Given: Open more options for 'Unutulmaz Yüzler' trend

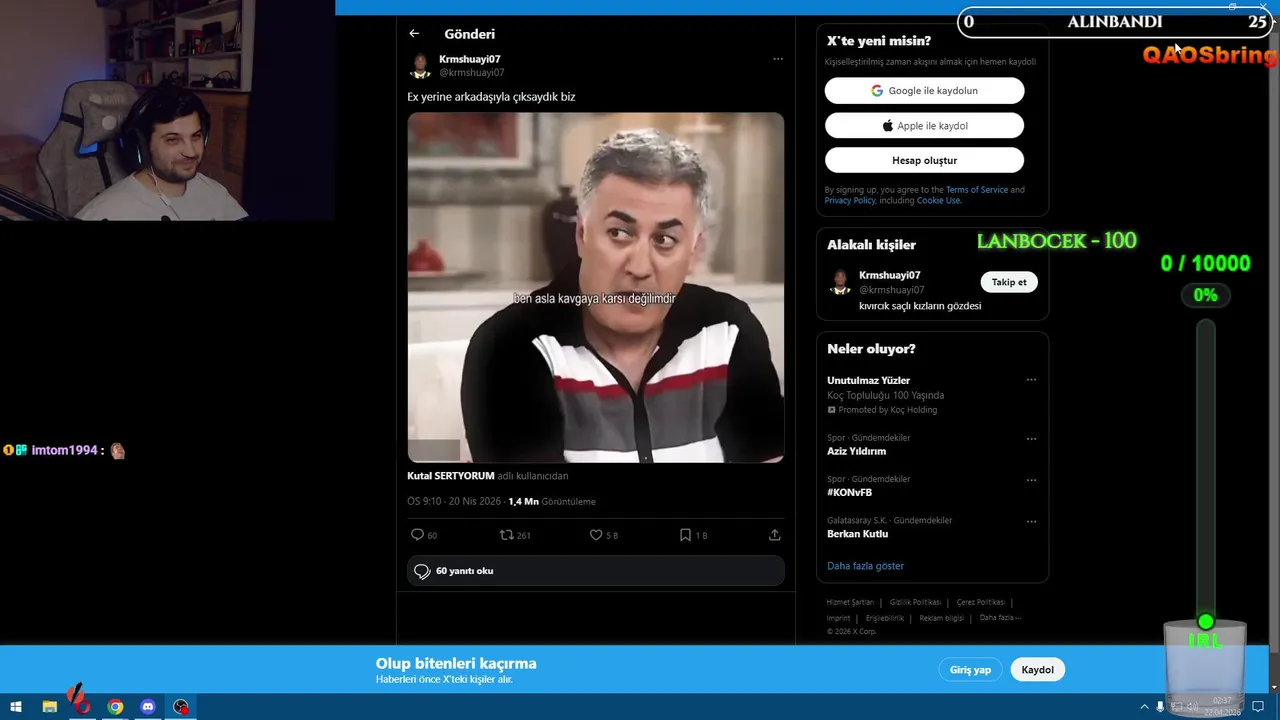Looking at the screenshot, I should click(1031, 380).
